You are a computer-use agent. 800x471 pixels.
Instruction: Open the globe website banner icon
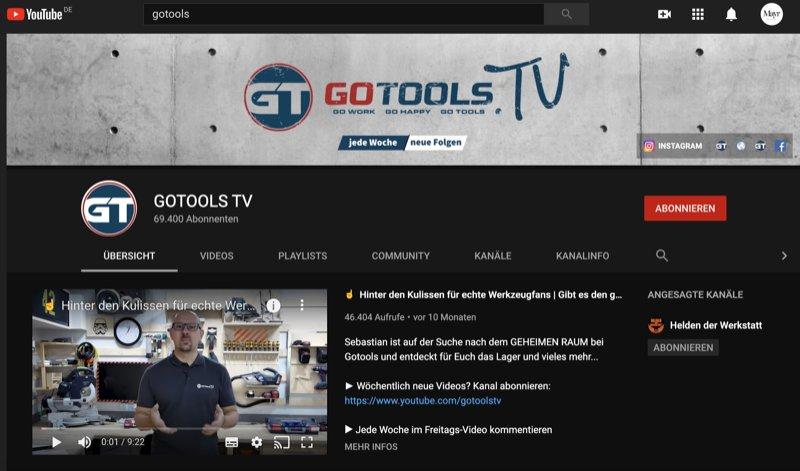(x=741, y=146)
